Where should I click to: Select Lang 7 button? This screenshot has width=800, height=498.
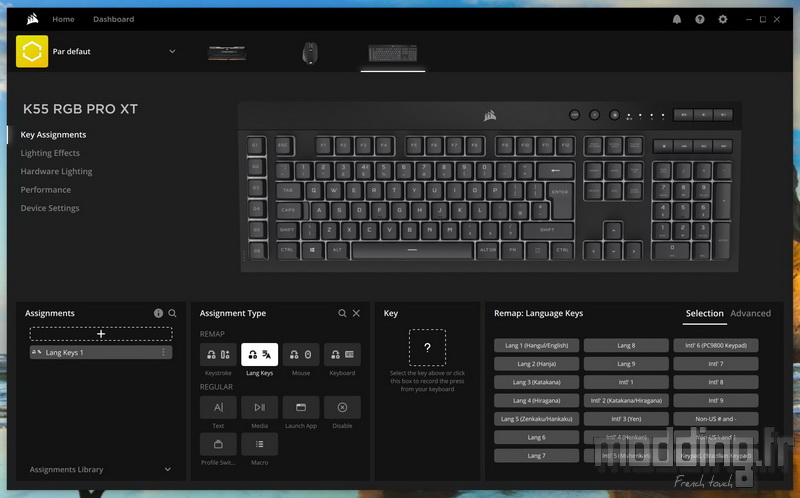coord(536,456)
